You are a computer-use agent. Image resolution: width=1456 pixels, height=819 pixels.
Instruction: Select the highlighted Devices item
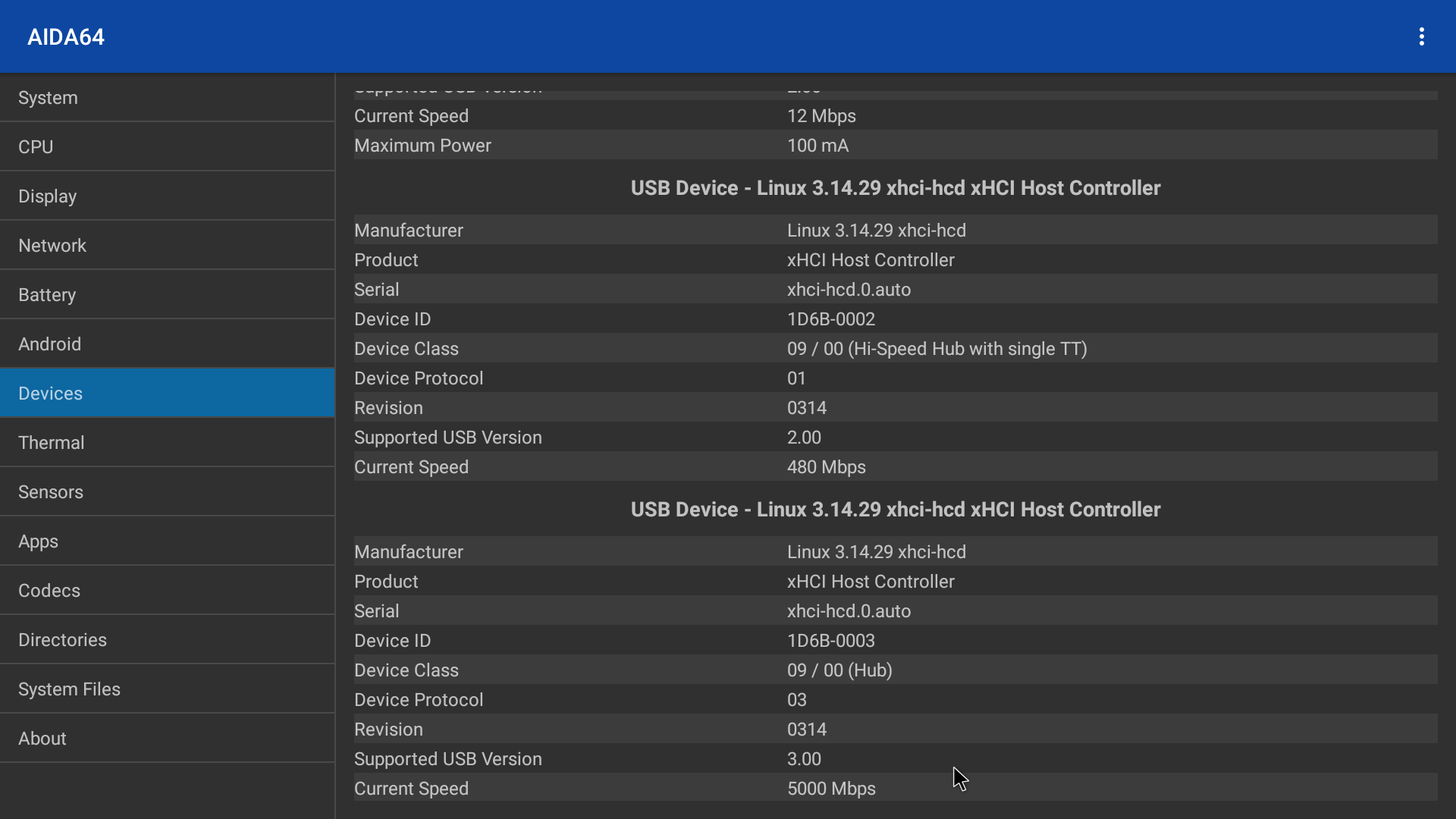click(x=167, y=394)
